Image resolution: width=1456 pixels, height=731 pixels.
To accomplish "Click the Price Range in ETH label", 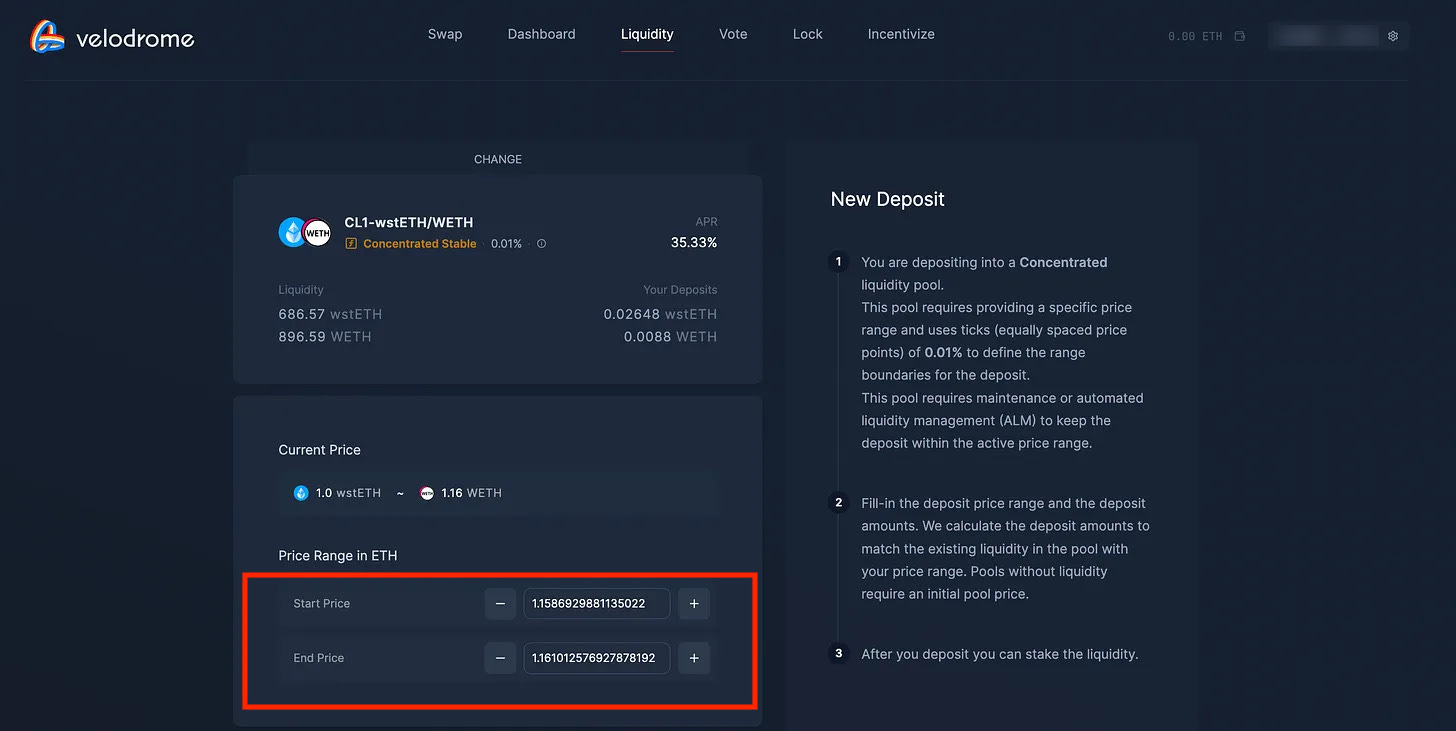I will pos(338,555).
